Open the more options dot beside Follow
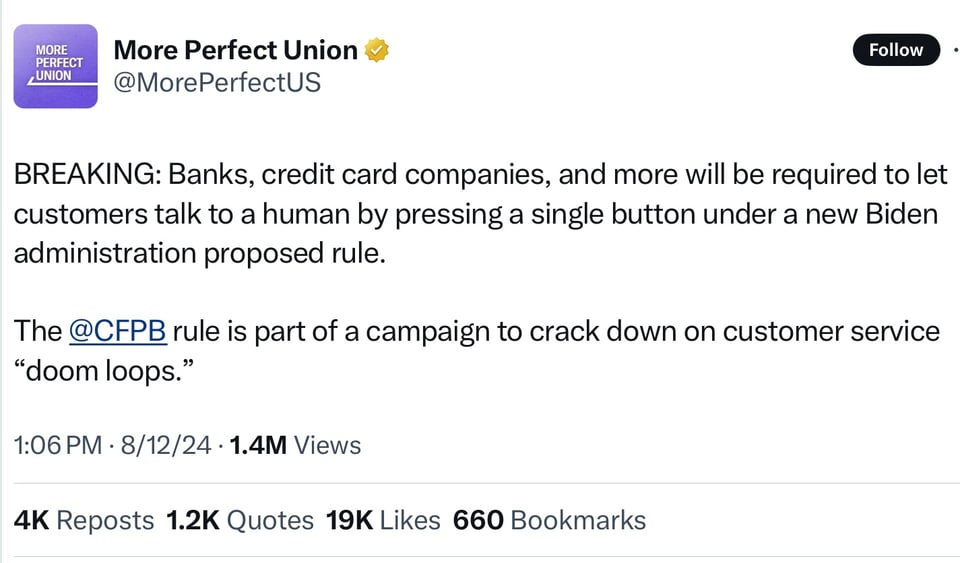 click(955, 49)
